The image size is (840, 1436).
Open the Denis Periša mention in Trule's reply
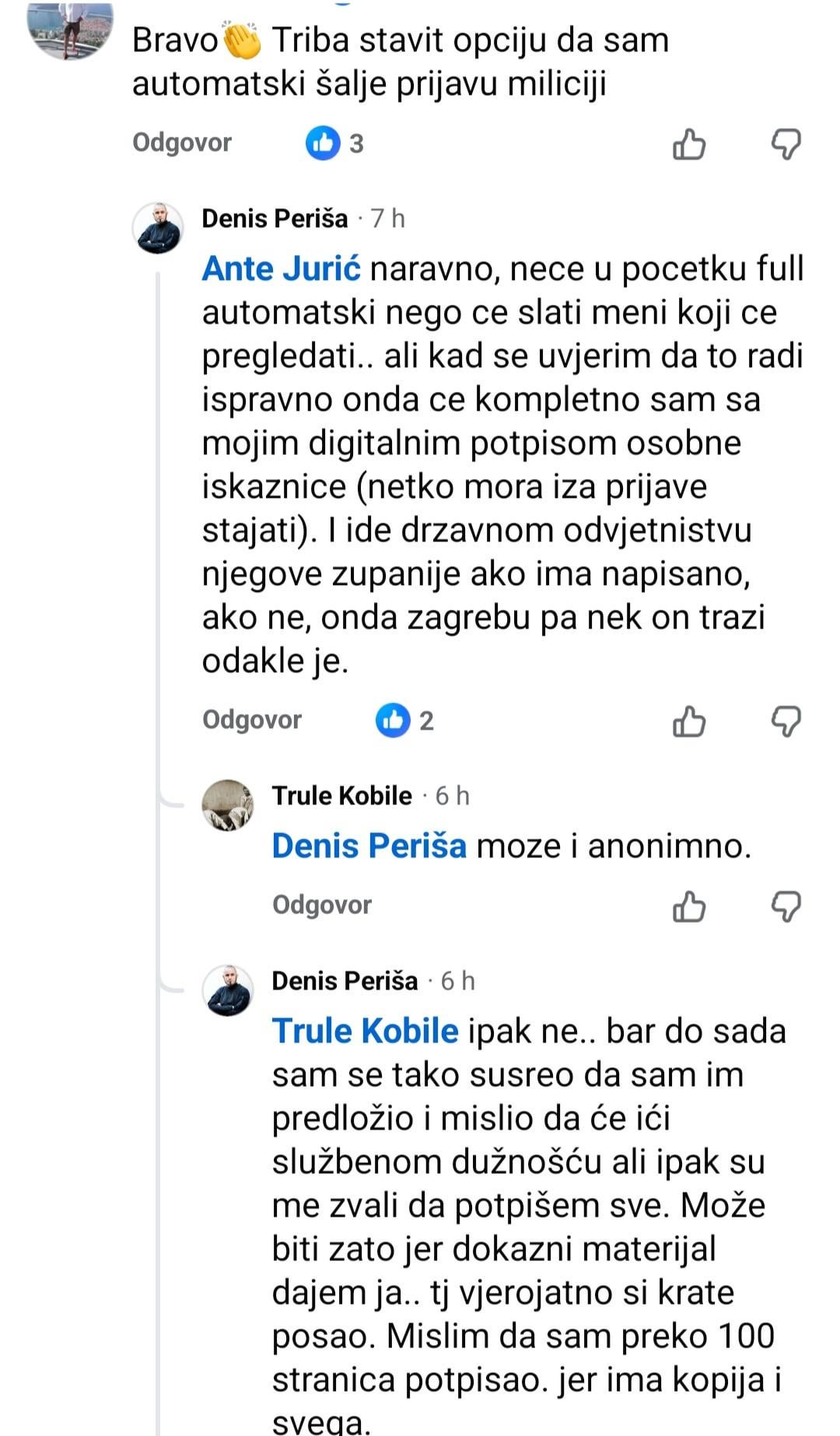[x=369, y=846]
